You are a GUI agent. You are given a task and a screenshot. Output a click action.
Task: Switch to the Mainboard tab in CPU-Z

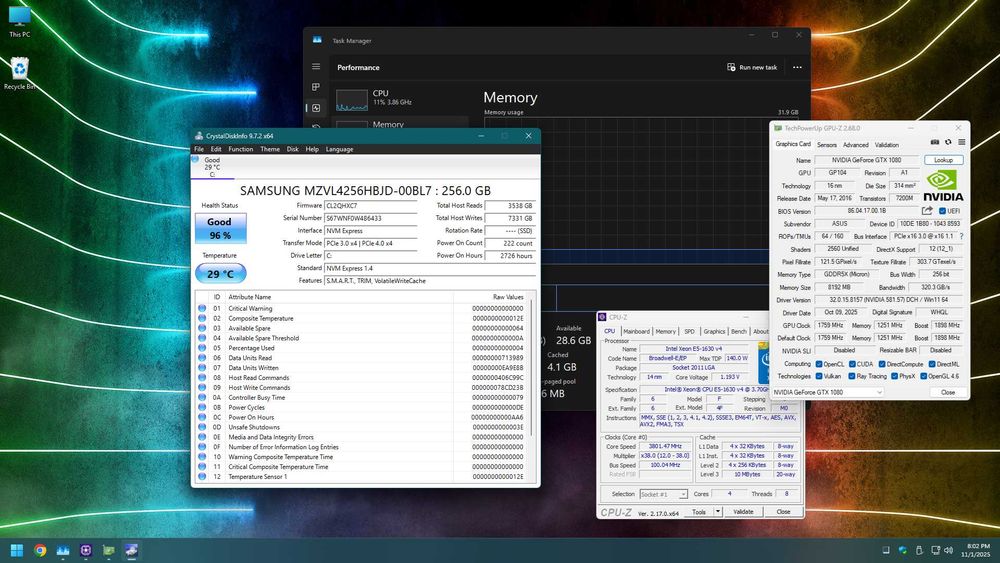[636, 332]
